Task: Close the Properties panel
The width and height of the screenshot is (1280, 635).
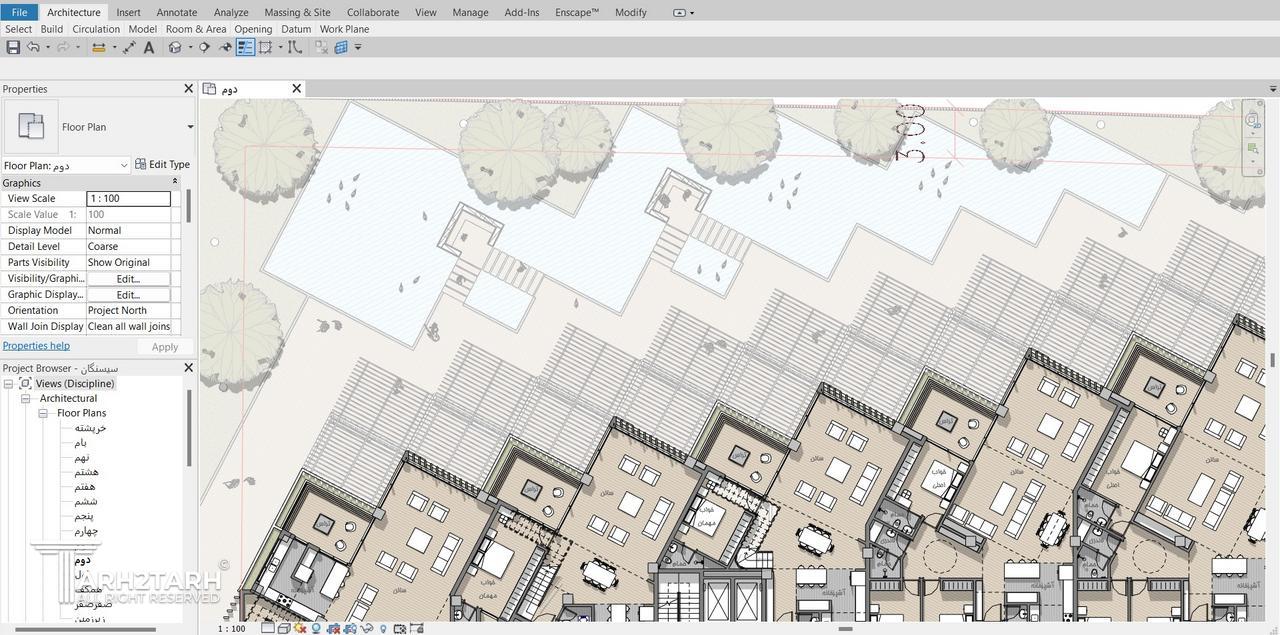Action: (188, 89)
